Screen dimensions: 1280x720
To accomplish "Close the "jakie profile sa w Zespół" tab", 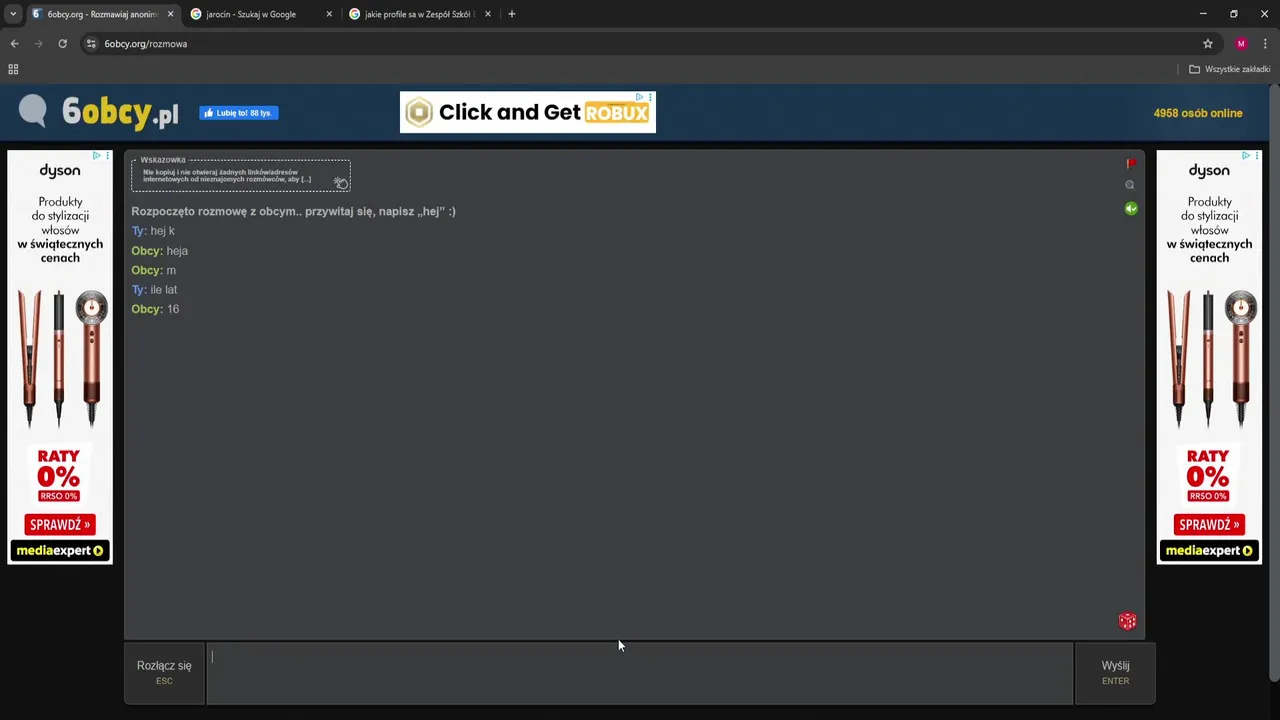I will [488, 14].
